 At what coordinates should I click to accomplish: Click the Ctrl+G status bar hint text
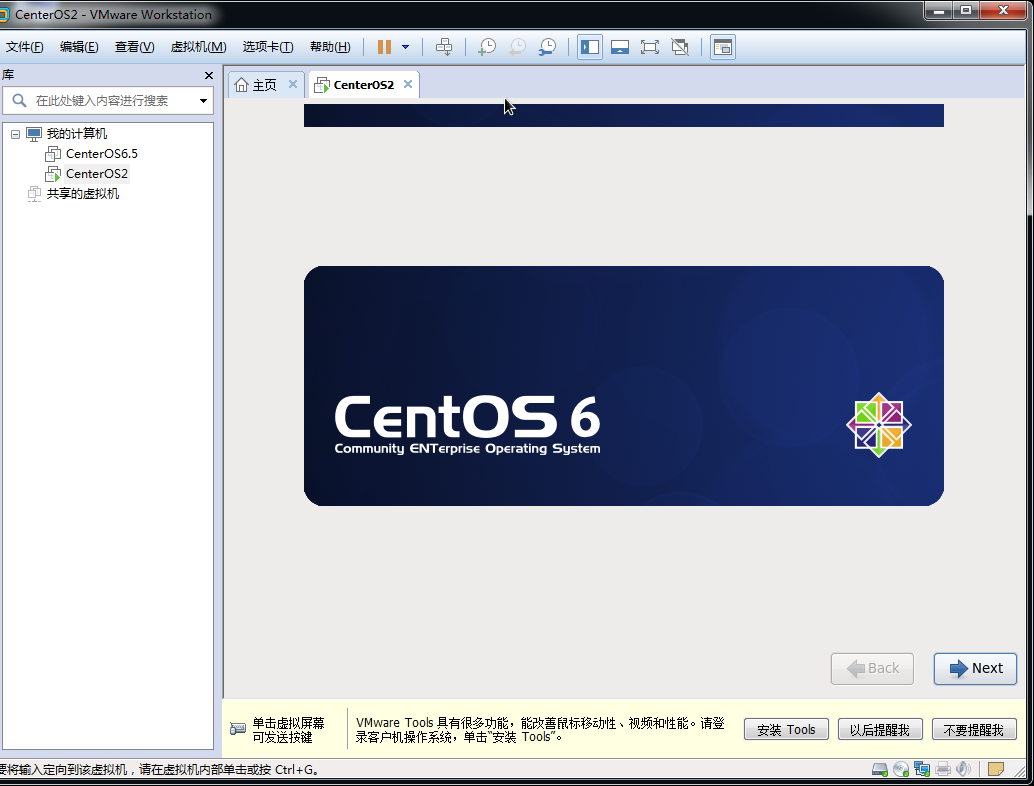pos(160,770)
